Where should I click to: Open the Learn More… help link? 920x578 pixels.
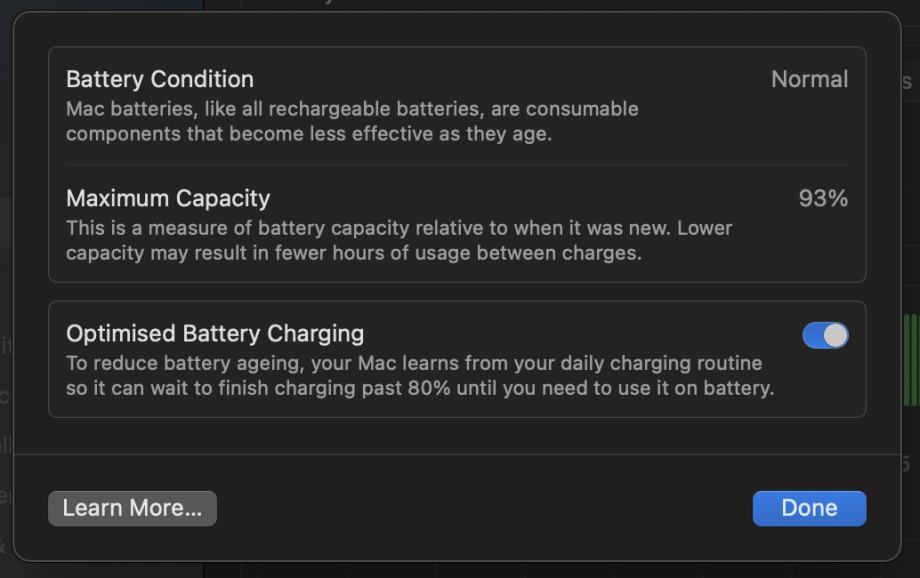(132, 508)
